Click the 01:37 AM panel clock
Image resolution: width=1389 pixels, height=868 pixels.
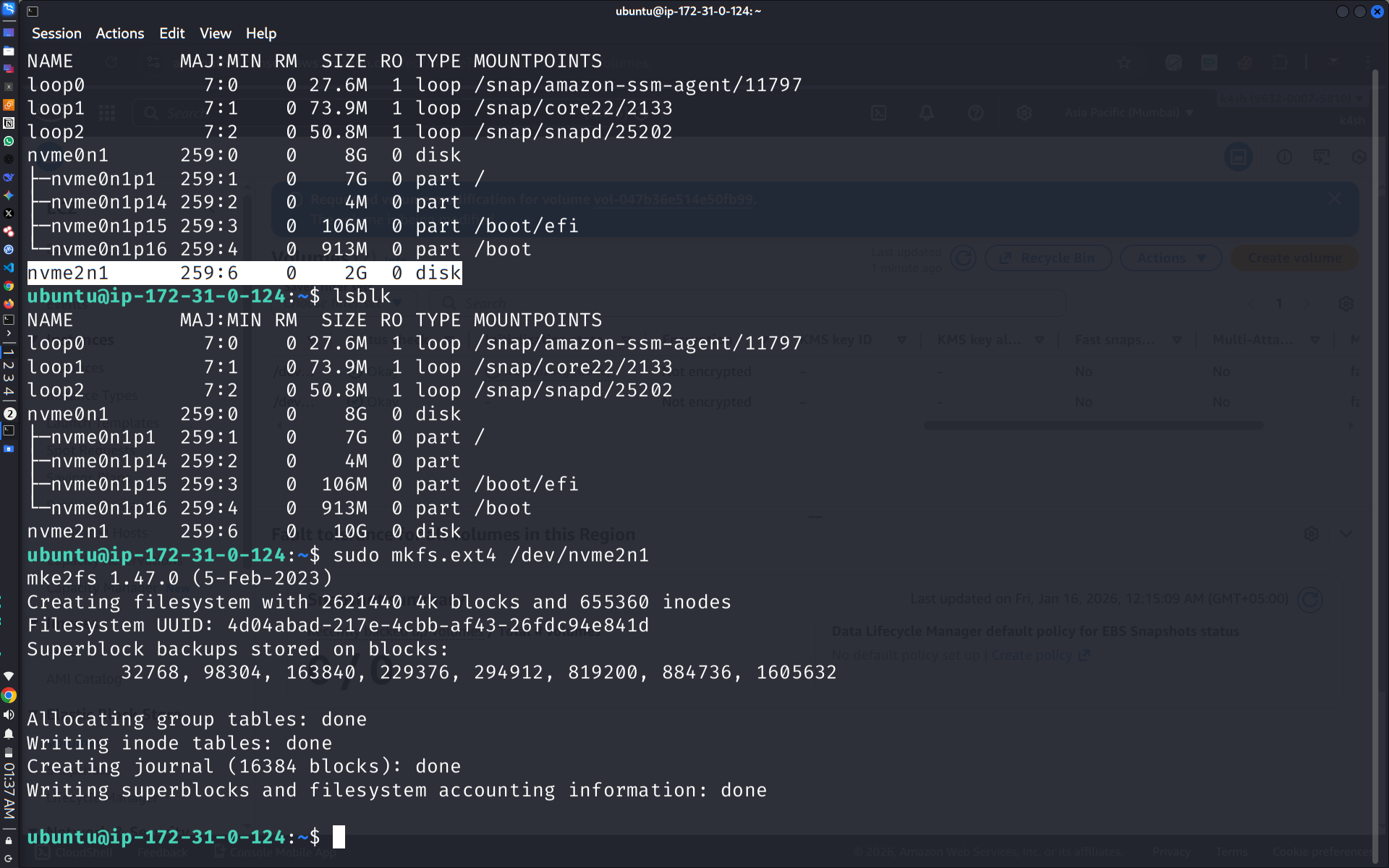click(x=9, y=790)
